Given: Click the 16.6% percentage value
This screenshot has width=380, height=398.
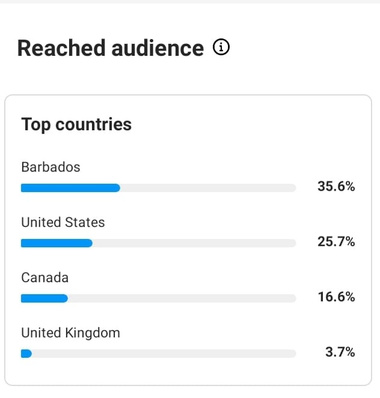Looking at the screenshot, I should 336,297.
